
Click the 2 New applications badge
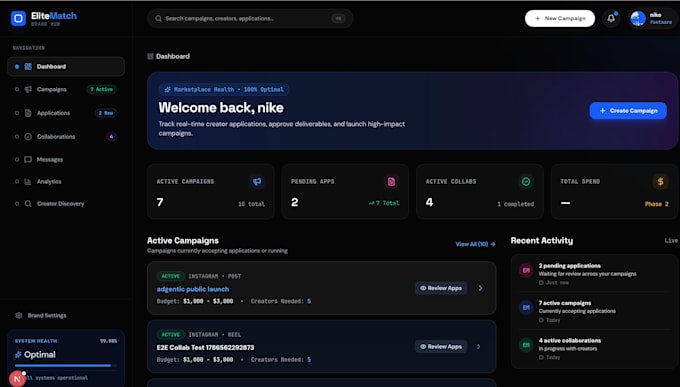[x=105, y=113]
